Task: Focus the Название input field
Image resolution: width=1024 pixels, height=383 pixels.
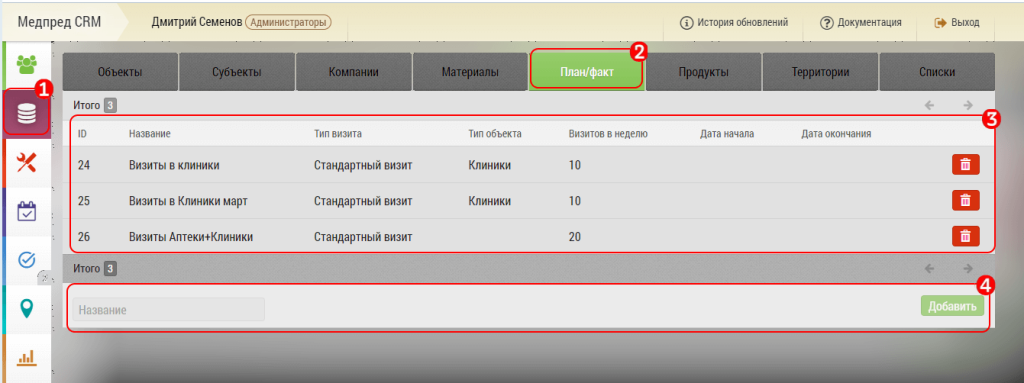Action: pos(168,310)
